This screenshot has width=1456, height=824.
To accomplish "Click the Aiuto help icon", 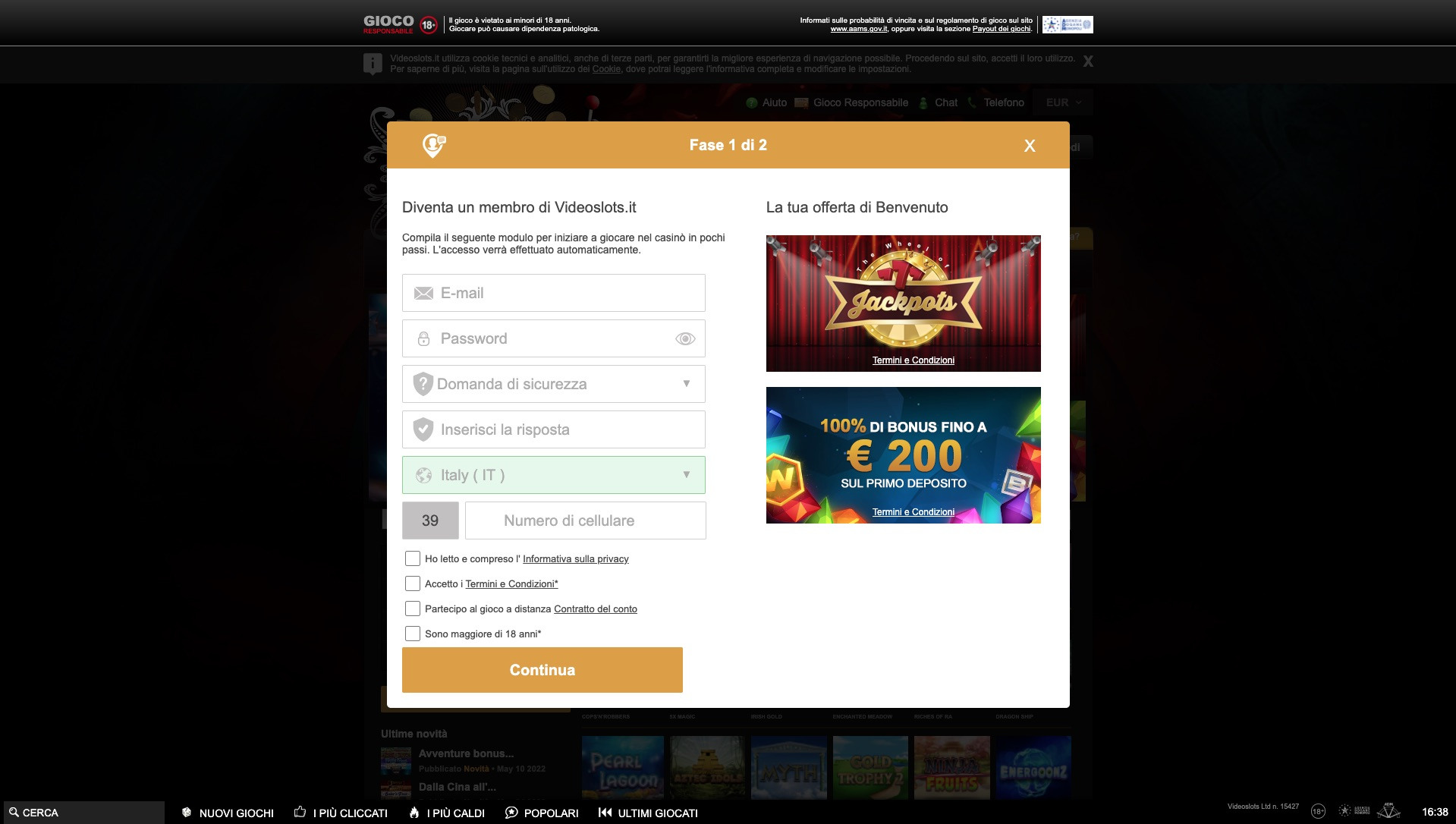I will click(750, 102).
